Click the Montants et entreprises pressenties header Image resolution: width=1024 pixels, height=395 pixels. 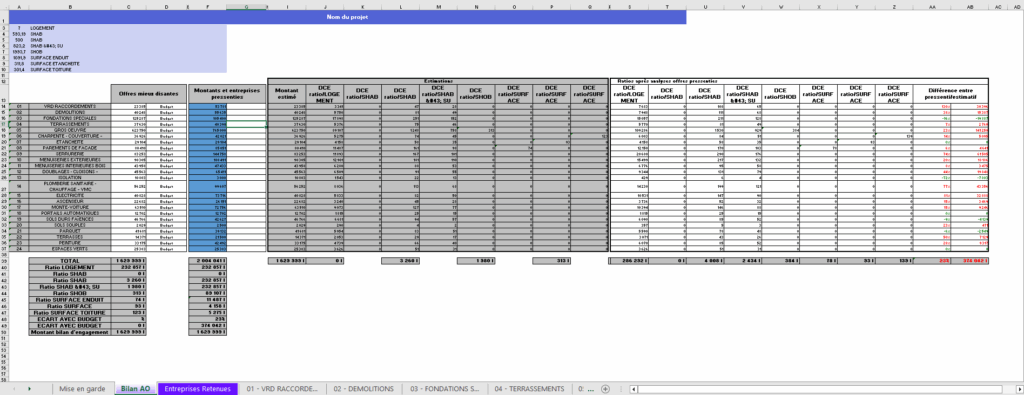tap(227, 93)
